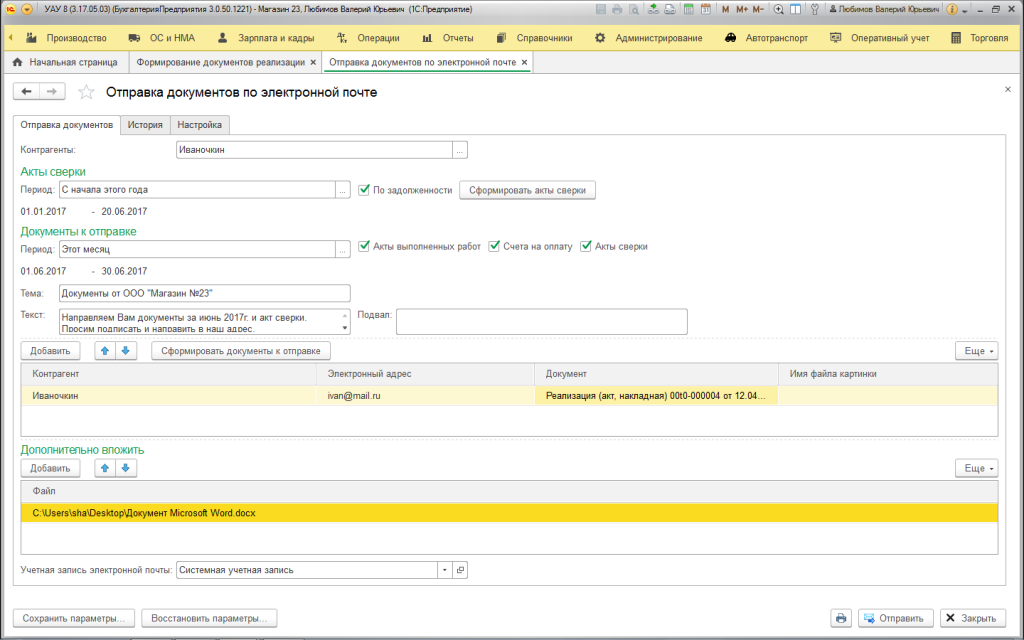The width and height of the screenshot is (1024, 640).
Task: Expand Учетная запись электронной почты dropdown
Action: (x=445, y=570)
